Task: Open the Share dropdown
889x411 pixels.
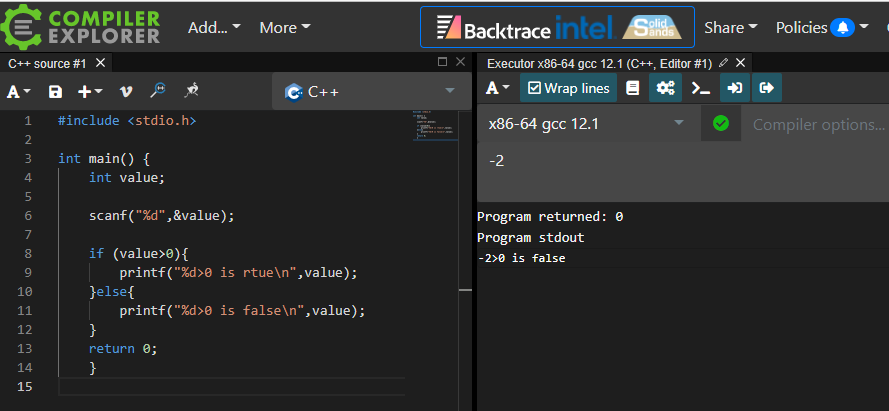Action: 731,27
